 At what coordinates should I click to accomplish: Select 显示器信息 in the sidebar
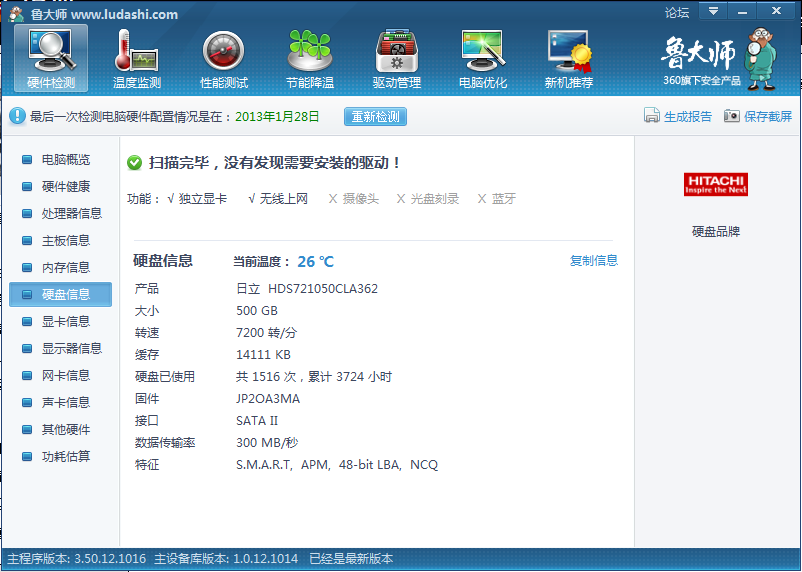click(60, 348)
